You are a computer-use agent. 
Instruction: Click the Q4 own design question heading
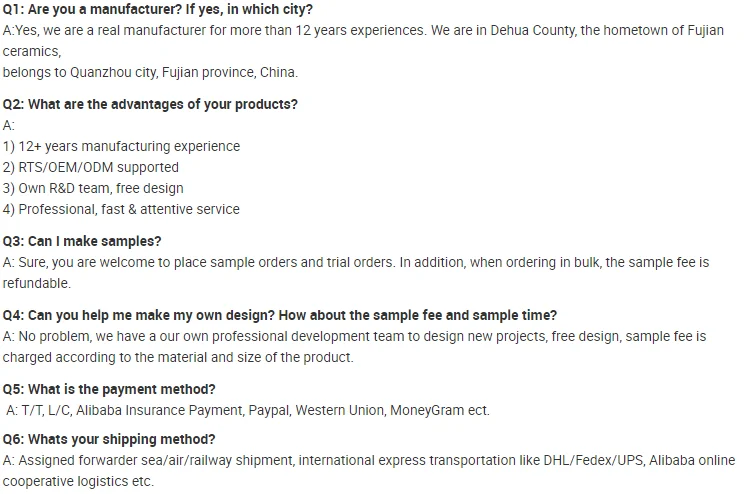click(x=280, y=315)
